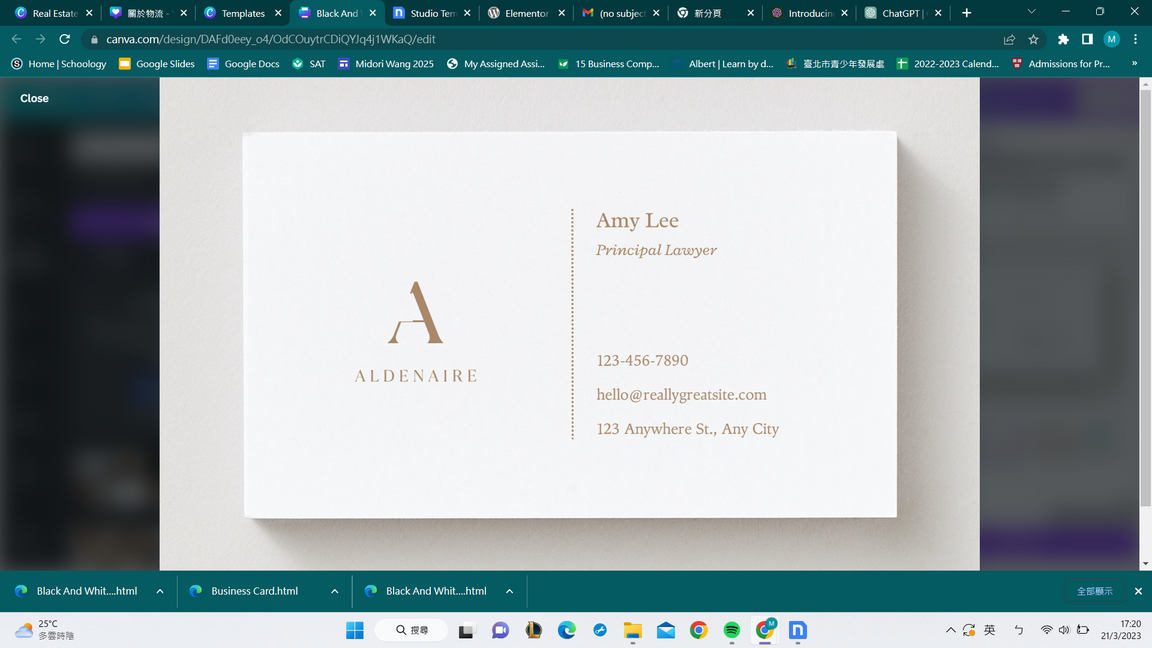Viewport: 1152px width, 648px height.
Task: Switch to the ChatGPT tab
Action: pos(896,13)
